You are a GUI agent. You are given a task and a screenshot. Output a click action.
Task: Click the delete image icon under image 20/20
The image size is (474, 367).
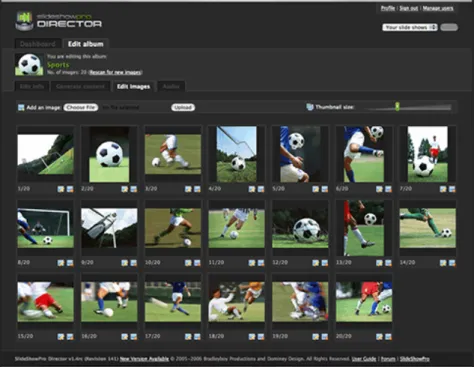pyautogui.click(x=388, y=337)
